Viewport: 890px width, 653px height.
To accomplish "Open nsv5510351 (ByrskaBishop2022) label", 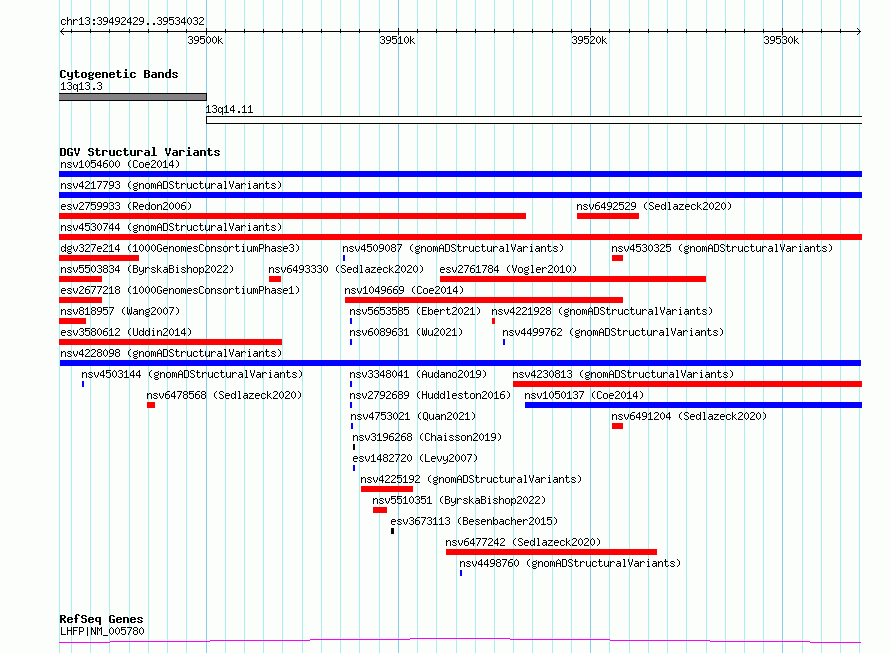I will tap(459, 500).
